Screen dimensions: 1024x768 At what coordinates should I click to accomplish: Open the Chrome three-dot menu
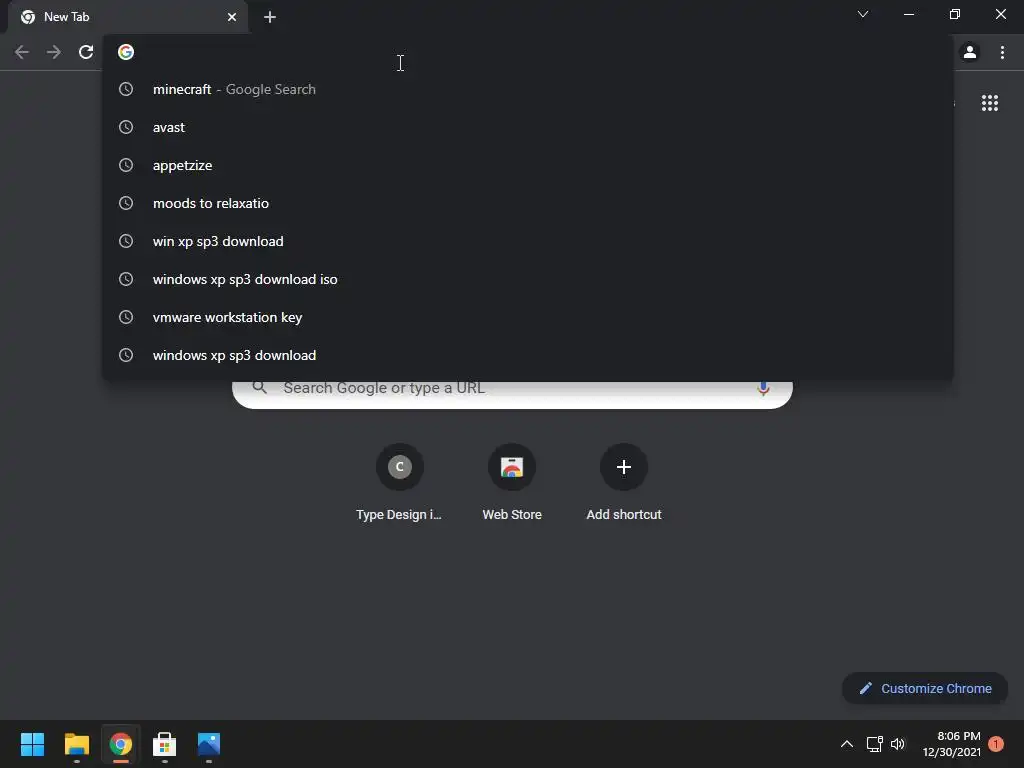click(1002, 52)
